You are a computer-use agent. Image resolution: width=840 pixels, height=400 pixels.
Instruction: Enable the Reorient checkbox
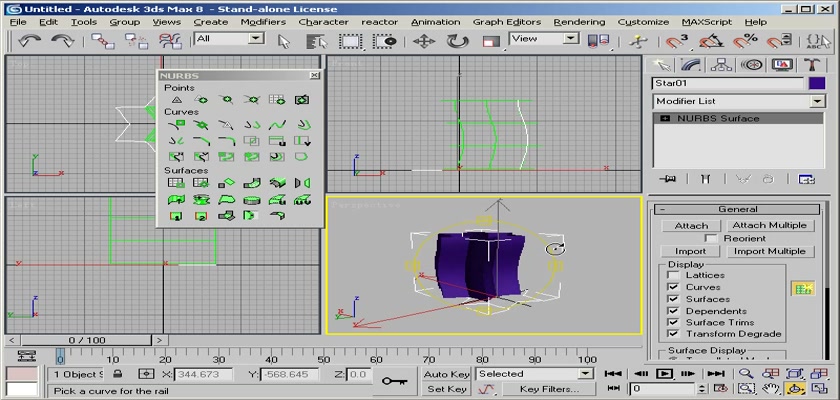click(711, 238)
